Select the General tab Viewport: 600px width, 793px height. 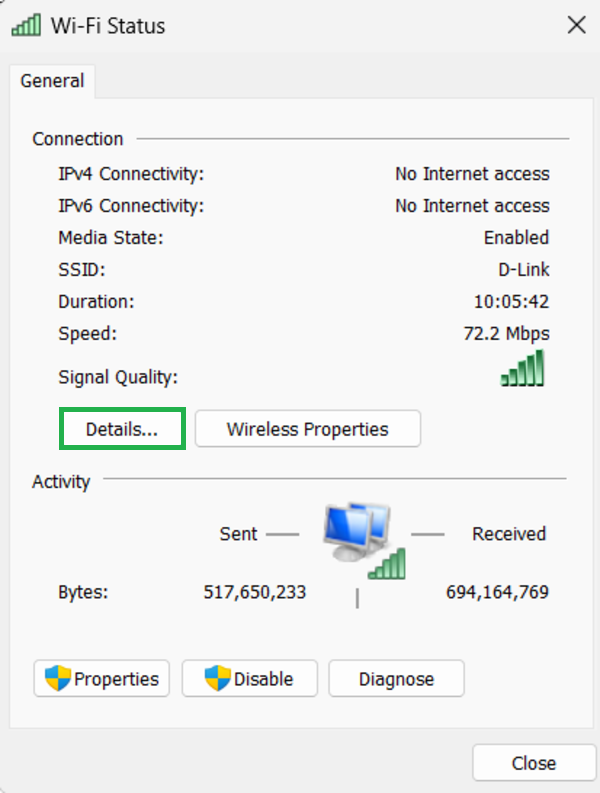coord(53,81)
